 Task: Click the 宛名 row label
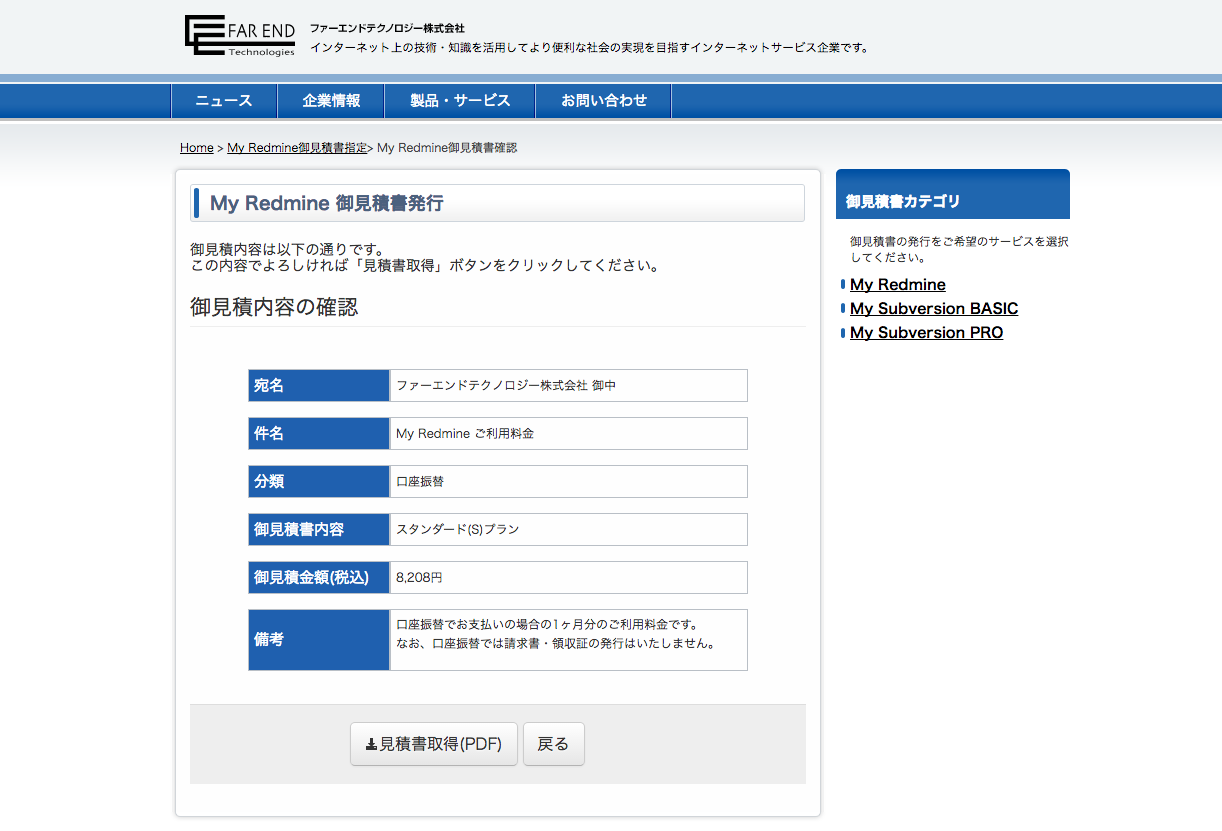319,385
